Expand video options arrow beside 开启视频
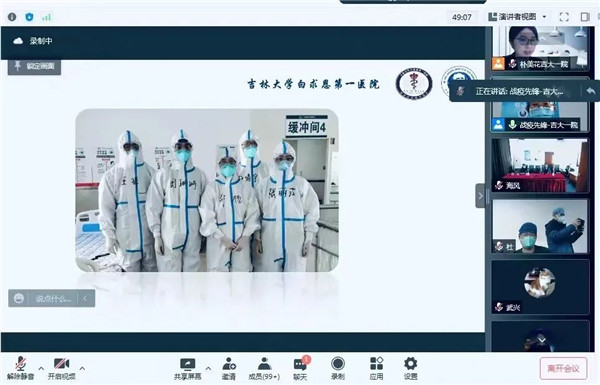The image size is (600, 385). pos(82,369)
